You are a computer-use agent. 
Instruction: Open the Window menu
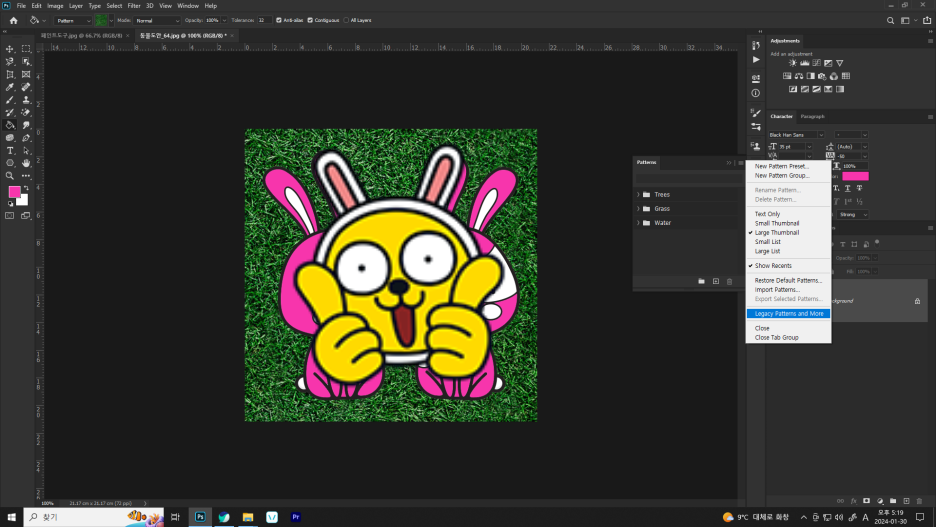188,6
